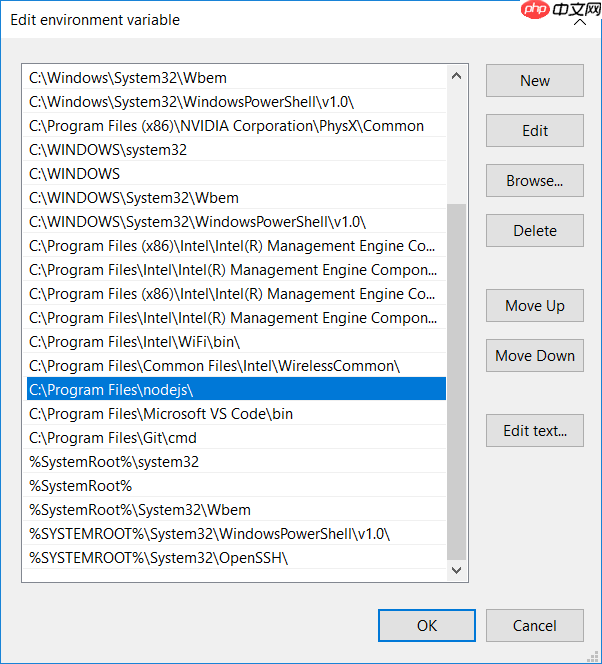
Task: Select the %SystemRoot%\System32\Wbem entry
Action: [x=236, y=510]
